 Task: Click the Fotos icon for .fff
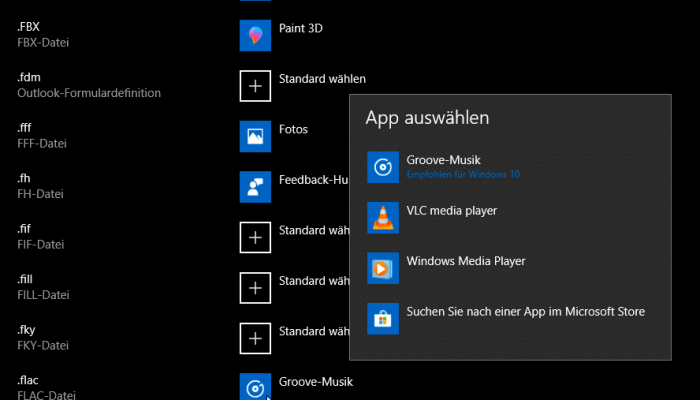[x=255, y=136]
